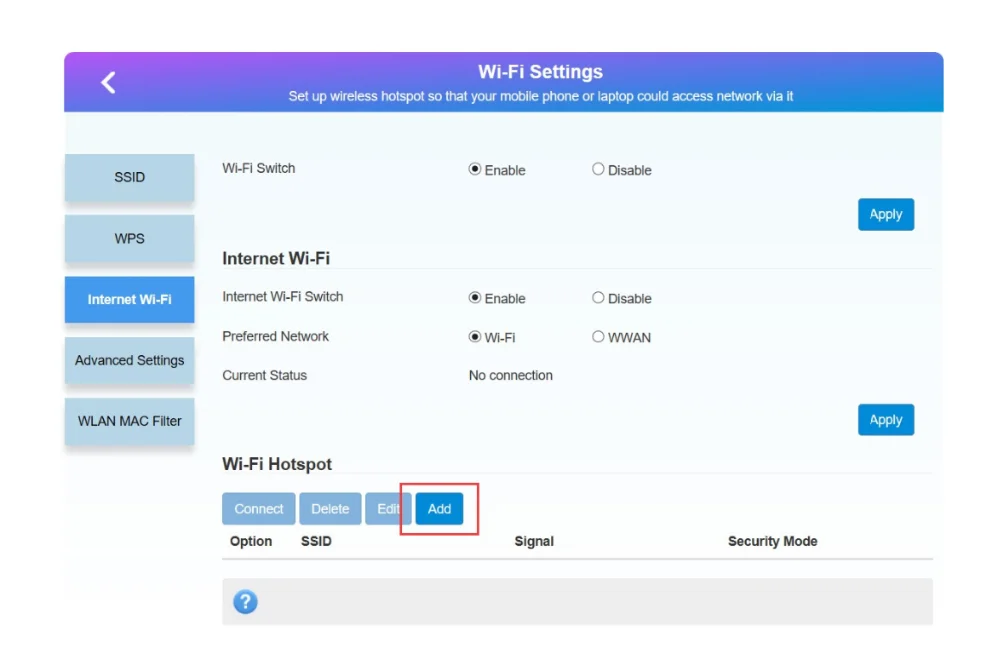
Task: Open the WLAN MAC Filter tab
Action: [129, 422]
